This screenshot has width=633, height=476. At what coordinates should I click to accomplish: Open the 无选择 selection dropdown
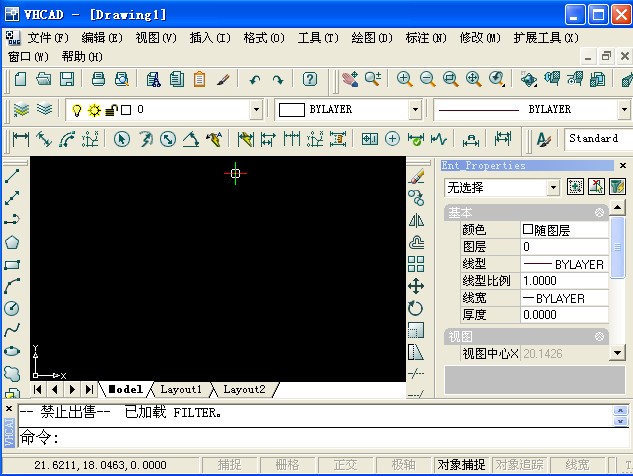click(x=553, y=187)
